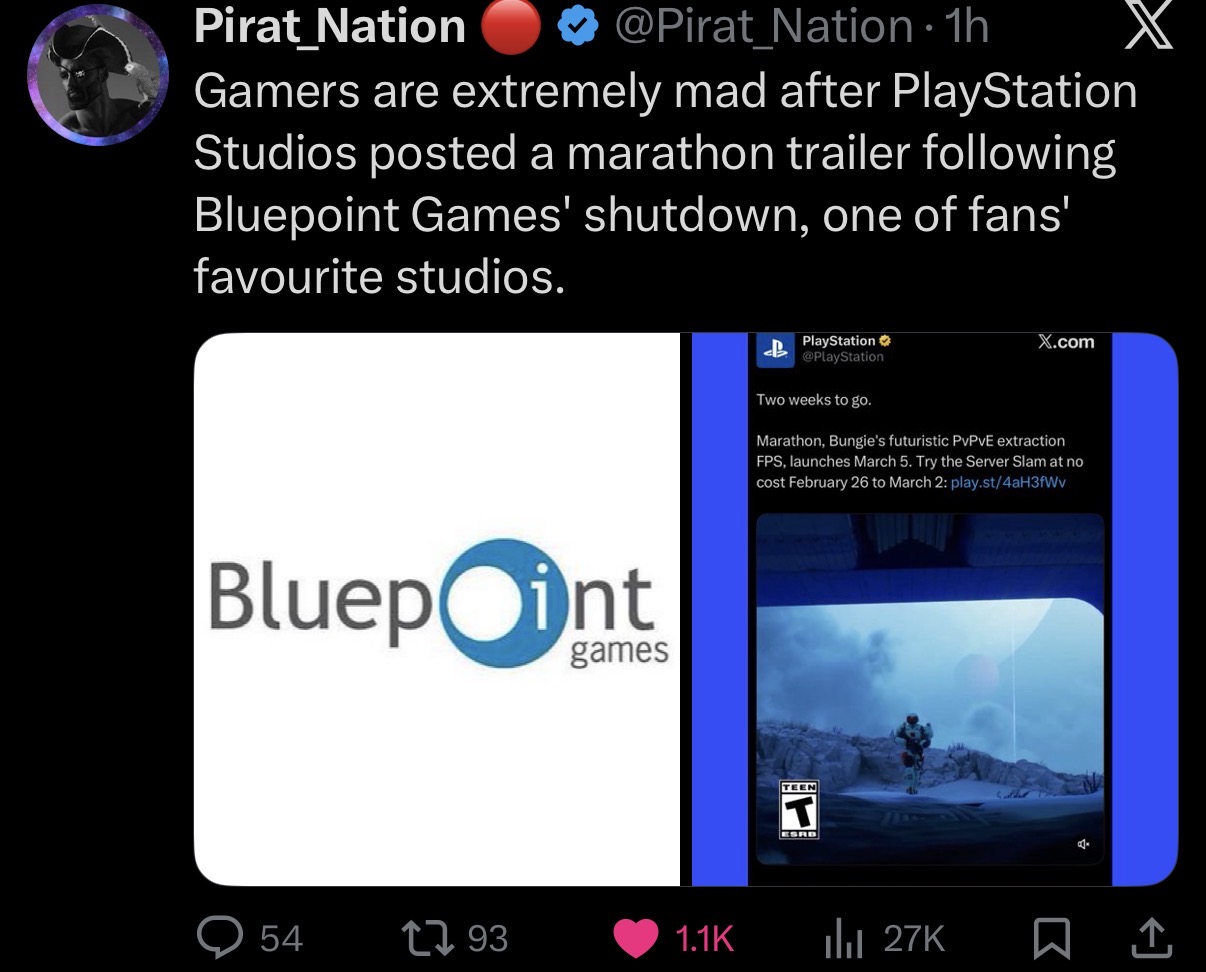Click the tweet text about Bluepoint Games' shutdown
The image size is (1206, 972).
(x=665, y=184)
